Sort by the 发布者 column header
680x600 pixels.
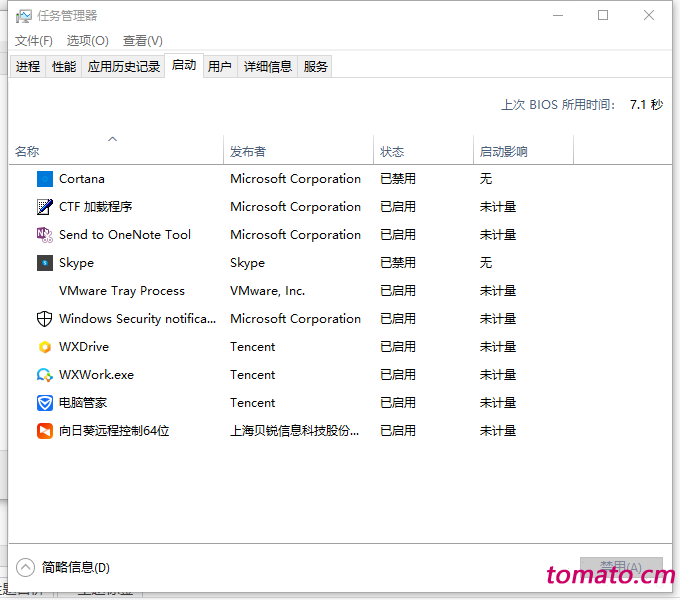tap(298, 150)
